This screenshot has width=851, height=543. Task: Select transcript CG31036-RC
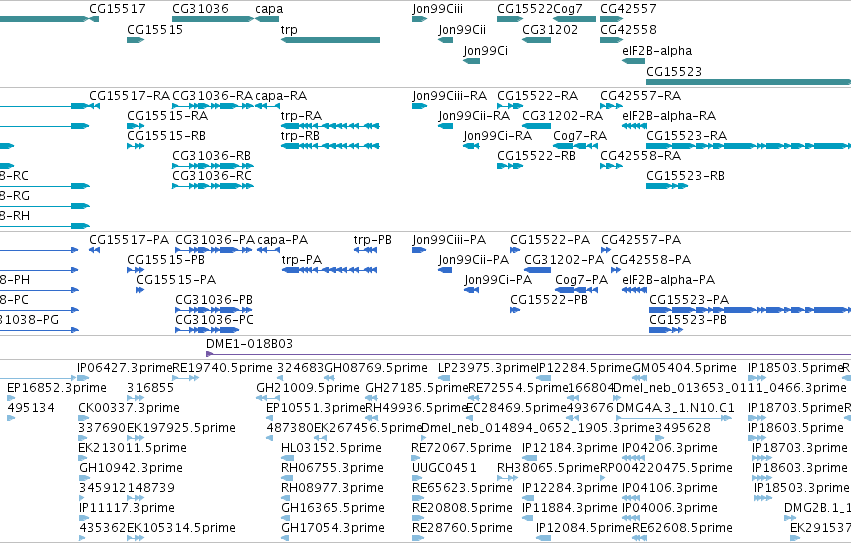[213, 186]
